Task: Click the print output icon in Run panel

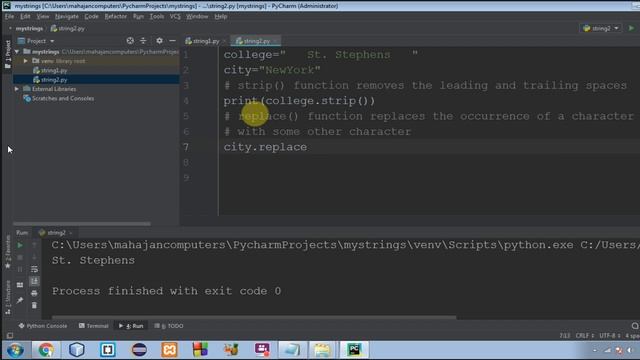Action: pyautogui.click(x=34, y=293)
